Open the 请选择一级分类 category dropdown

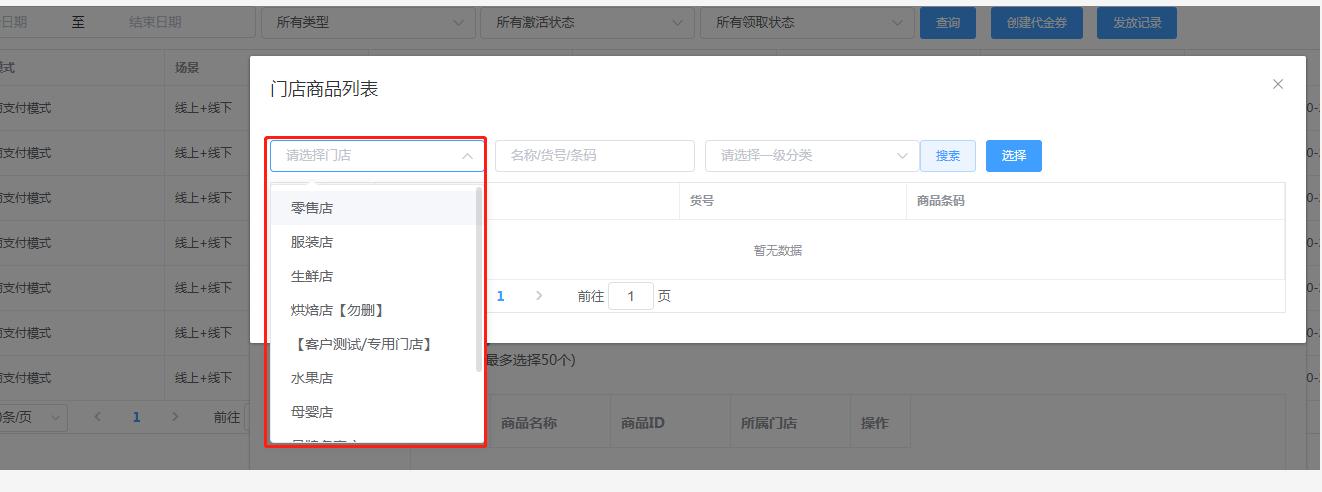tap(812, 156)
